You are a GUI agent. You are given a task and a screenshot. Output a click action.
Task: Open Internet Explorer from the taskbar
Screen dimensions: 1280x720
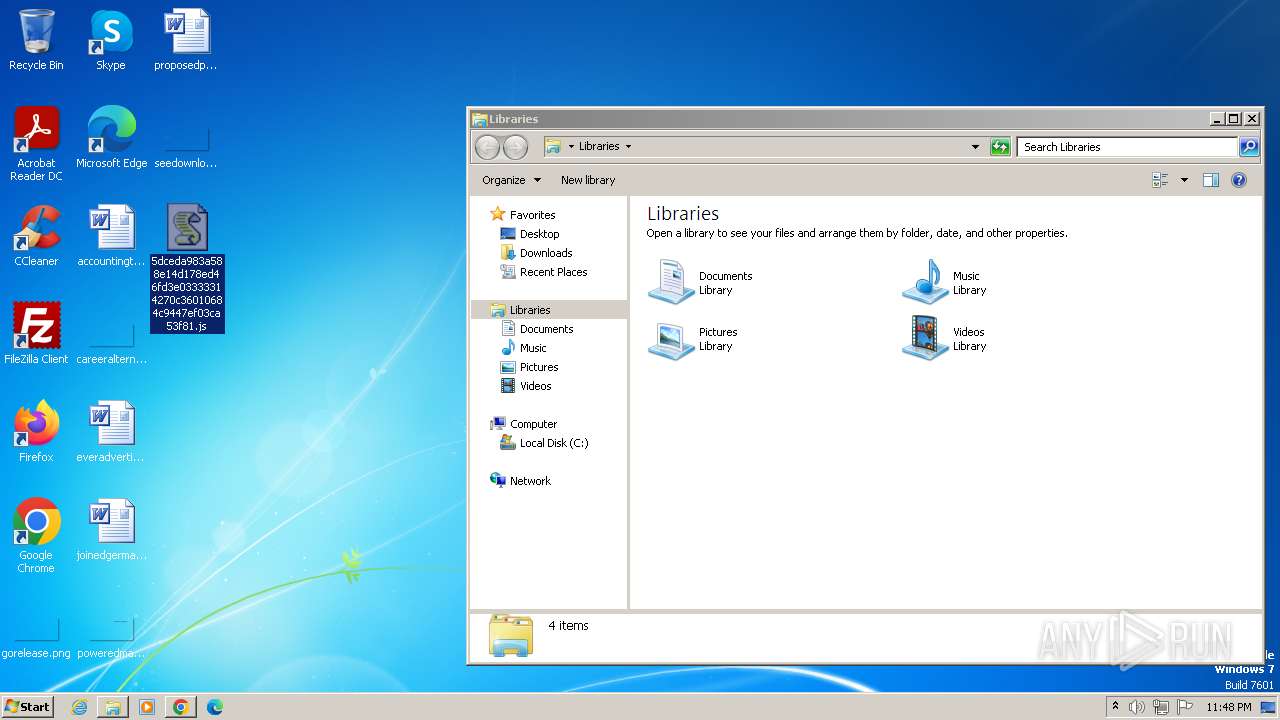coord(79,707)
